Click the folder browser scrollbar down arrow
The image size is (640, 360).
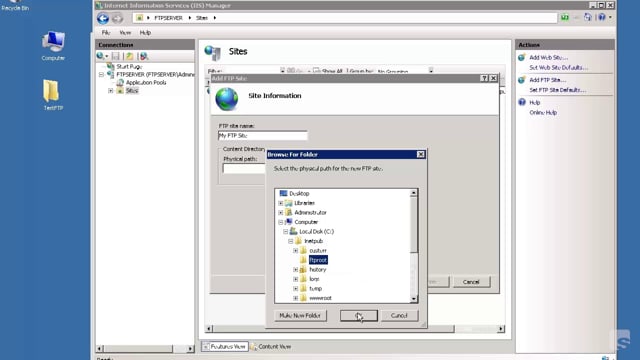(x=413, y=299)
